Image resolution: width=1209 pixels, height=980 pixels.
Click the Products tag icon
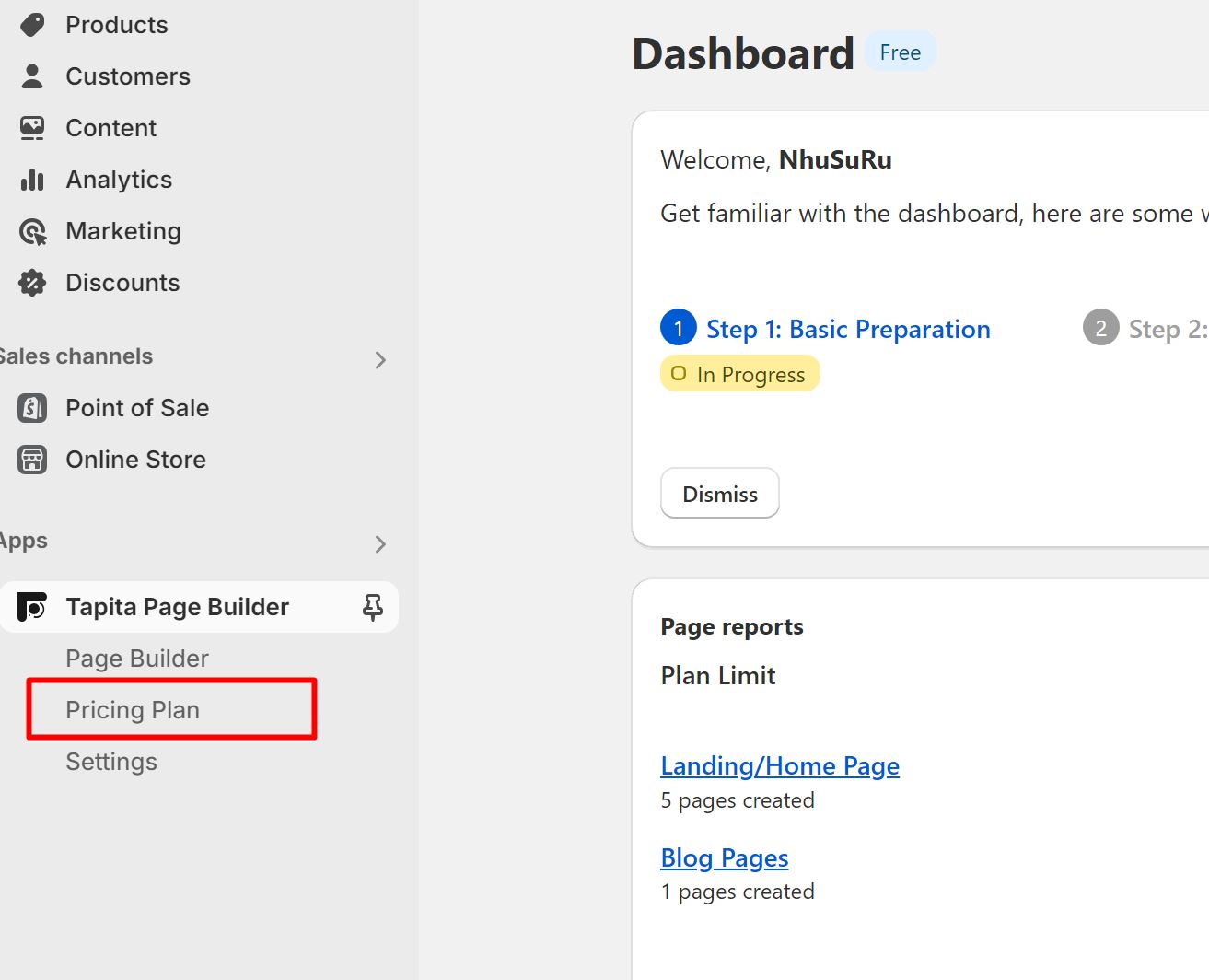pos(32,25)
